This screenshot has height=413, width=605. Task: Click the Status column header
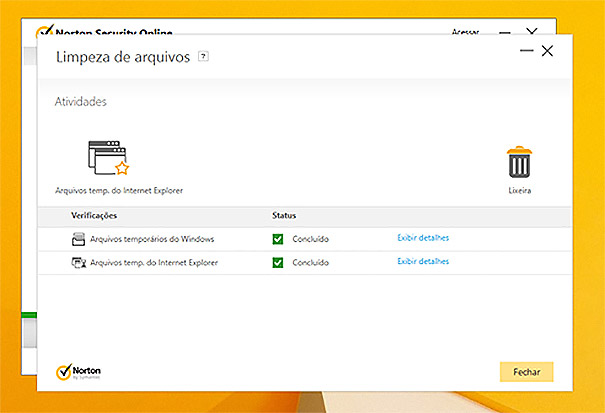[284, 215]
